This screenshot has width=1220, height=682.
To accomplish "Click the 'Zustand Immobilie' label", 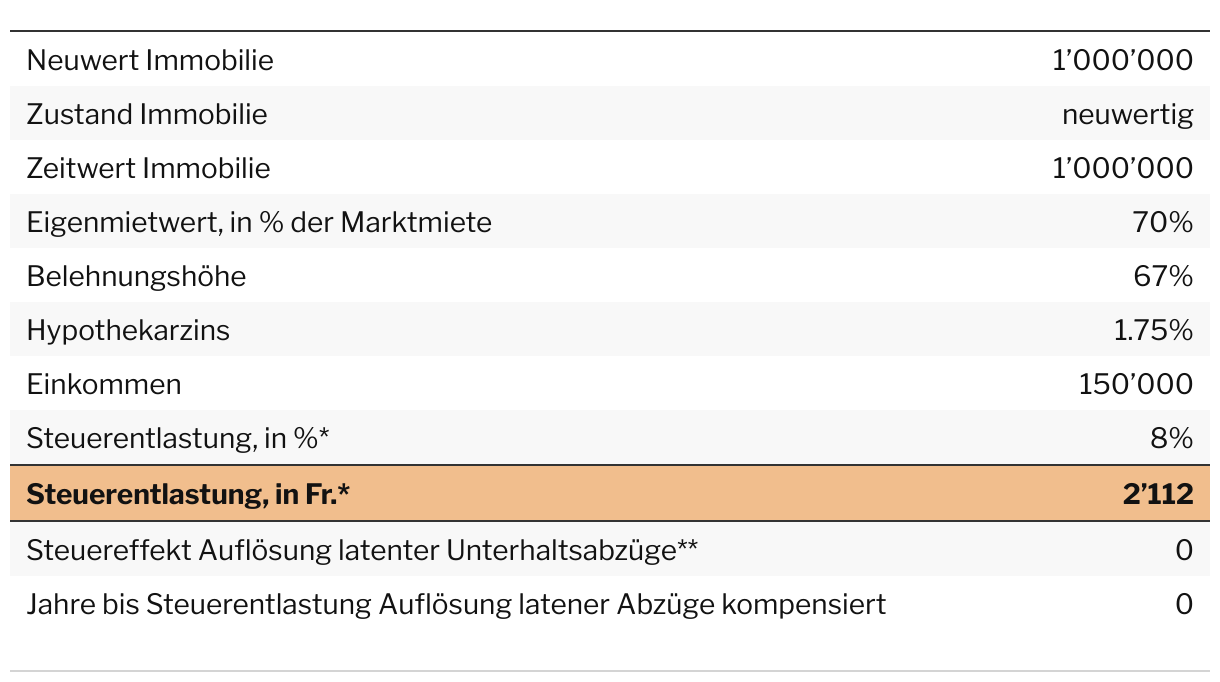I will 147,114.
